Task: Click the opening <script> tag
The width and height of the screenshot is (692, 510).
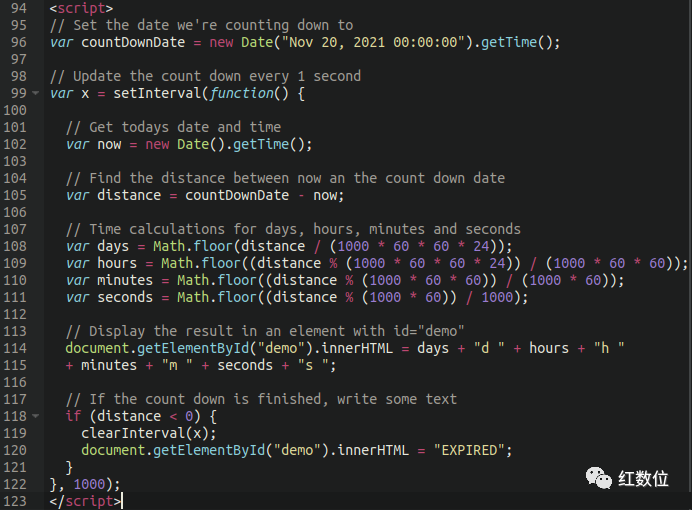Action: click(x=82, y=8)
